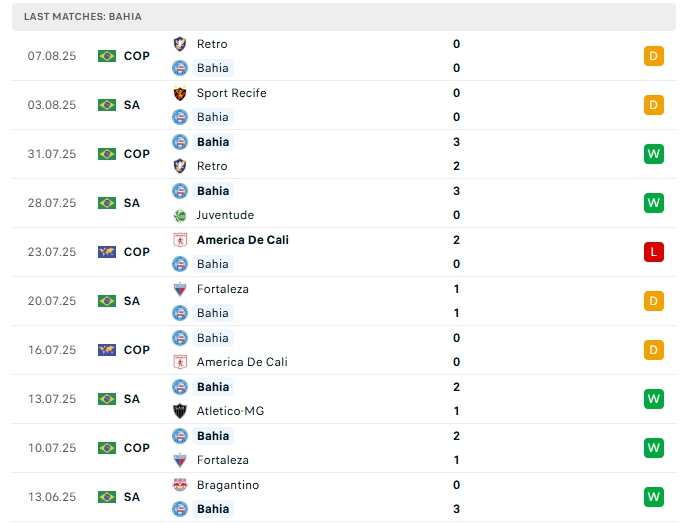Click Retro crest in 07.08.25 match
Image resolution: width=682 pixels, height=524 pixels.
tap(180, 44)
